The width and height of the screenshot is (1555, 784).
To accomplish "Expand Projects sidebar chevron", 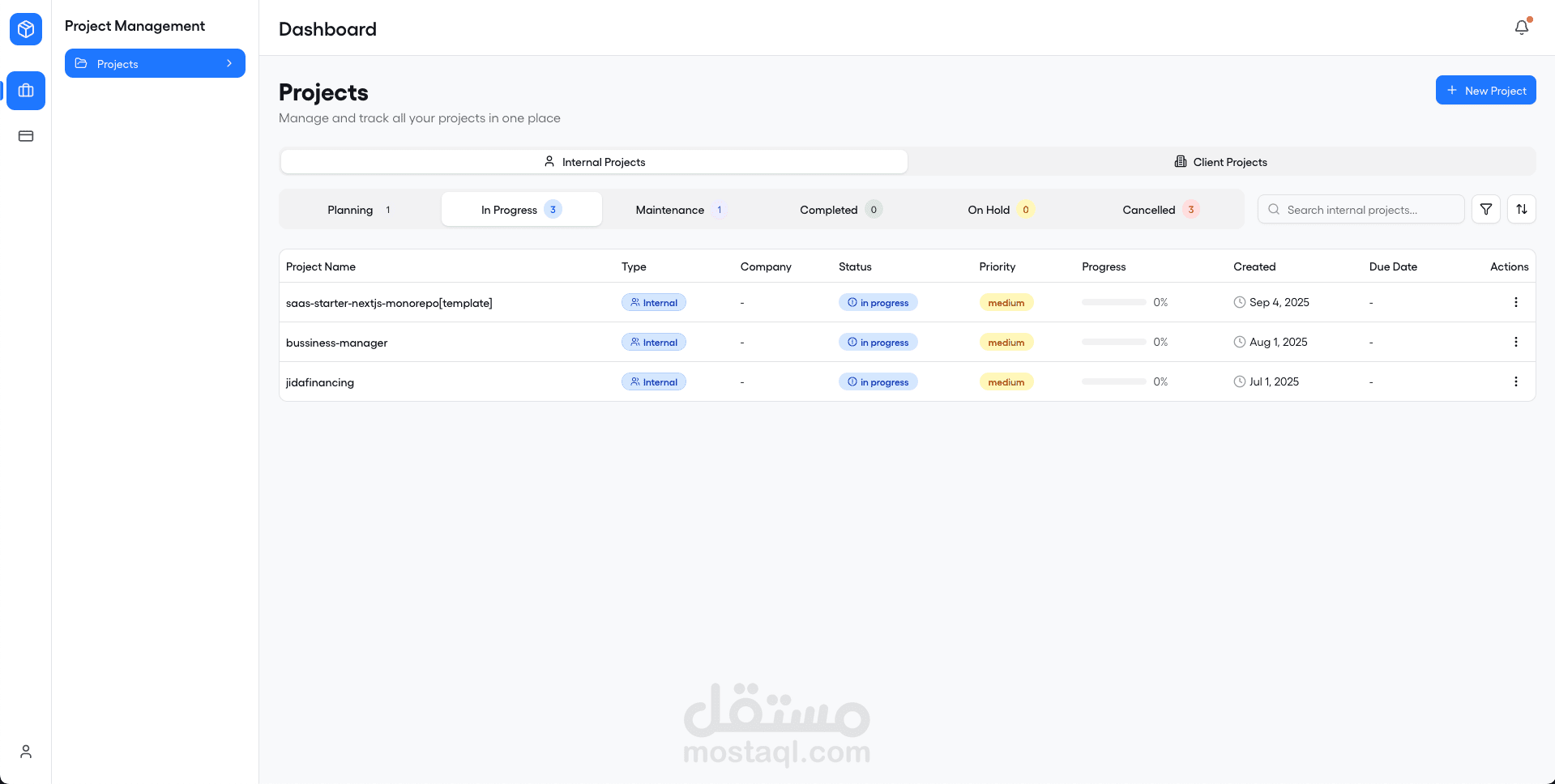I will coord(229,63).
